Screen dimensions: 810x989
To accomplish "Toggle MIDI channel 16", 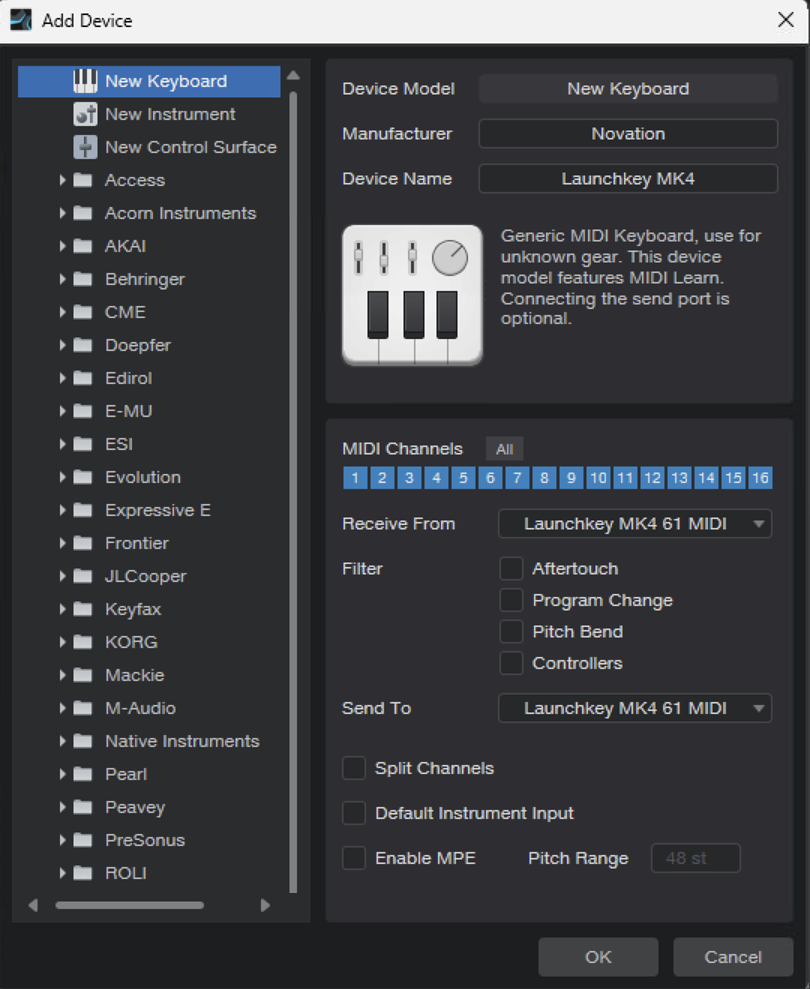I will (x=760, y=478).
